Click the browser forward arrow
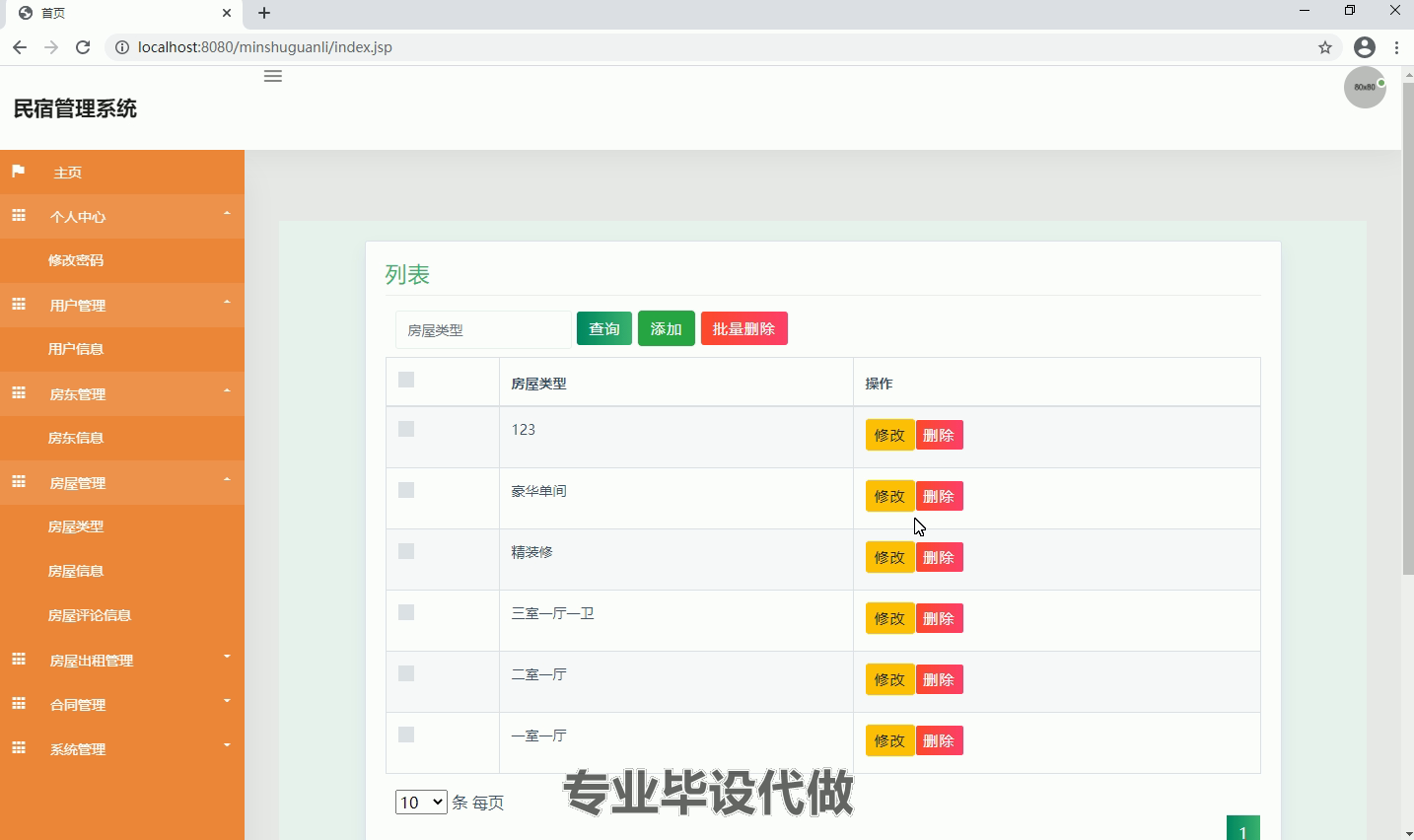 [51, 47]
